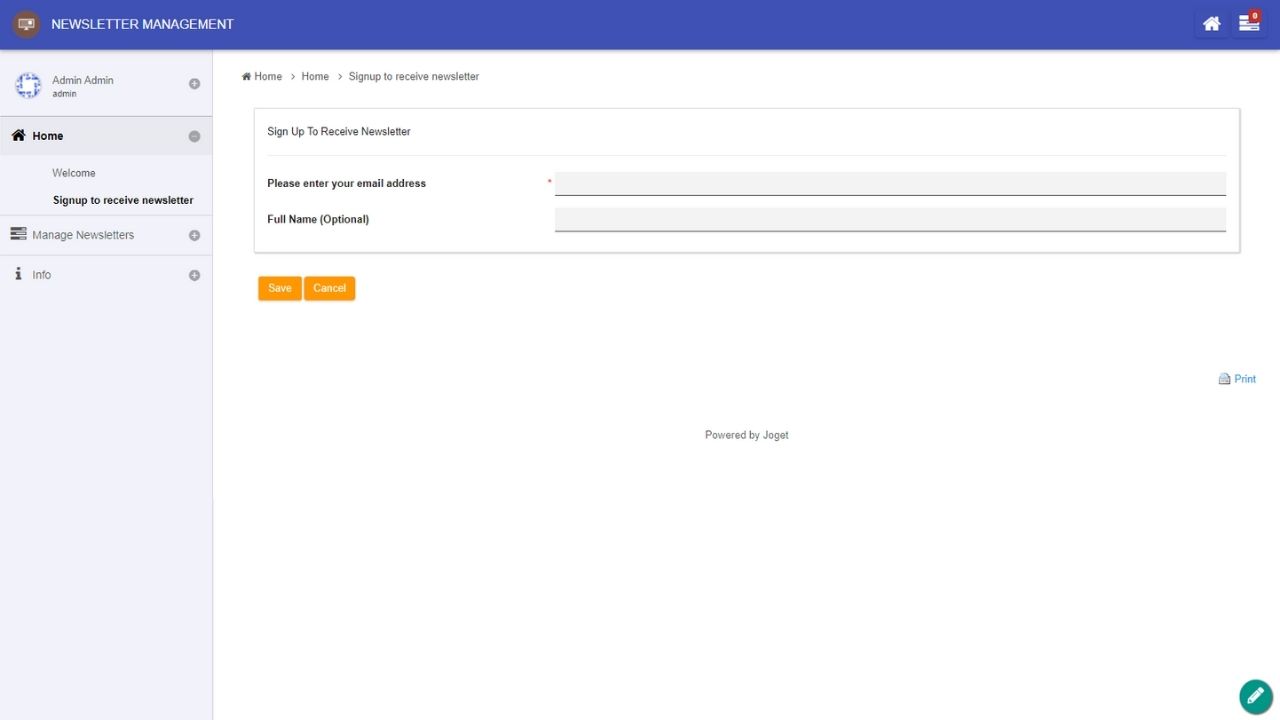The image size is (1280, 720).
Task: Click the "Please enter your email address" label
Action: [346, 183]
